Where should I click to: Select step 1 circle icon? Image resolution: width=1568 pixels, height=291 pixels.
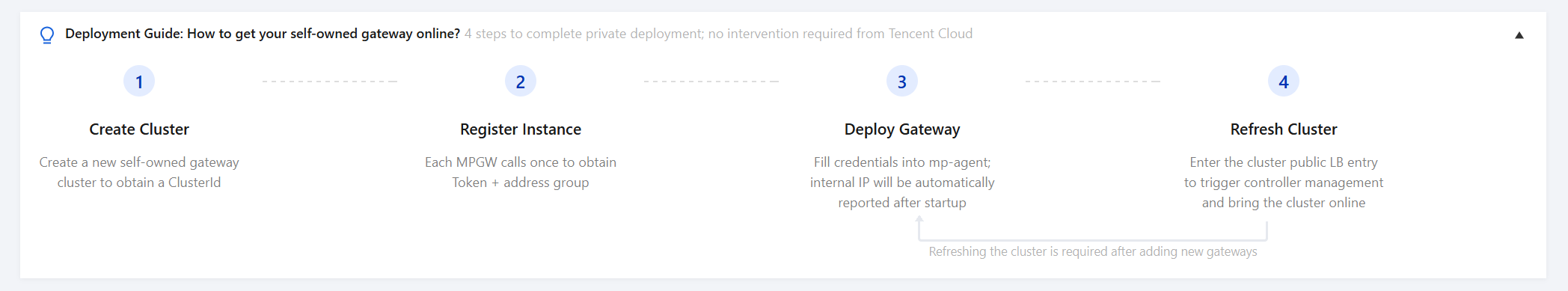tap(139, 82)
